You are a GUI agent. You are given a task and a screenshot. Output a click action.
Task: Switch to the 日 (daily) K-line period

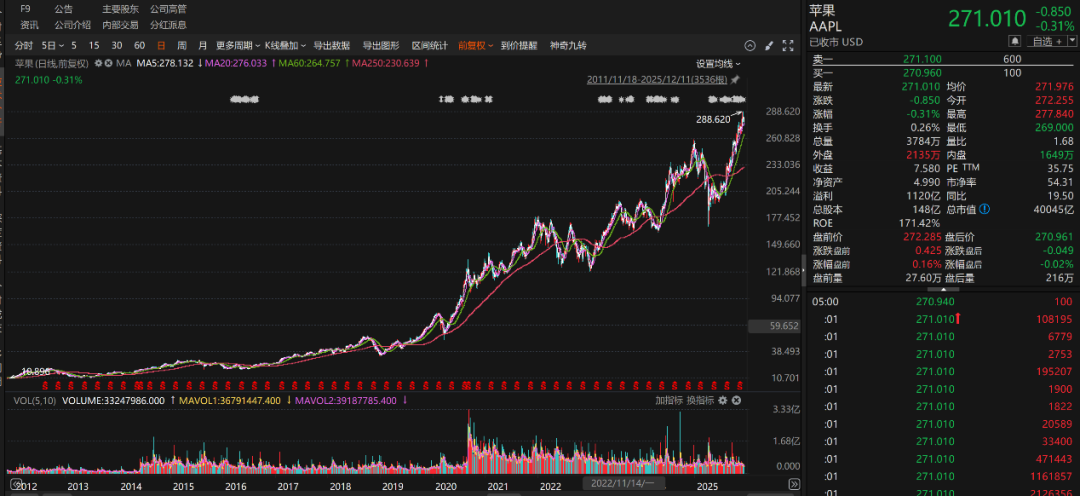coord(161,46)
